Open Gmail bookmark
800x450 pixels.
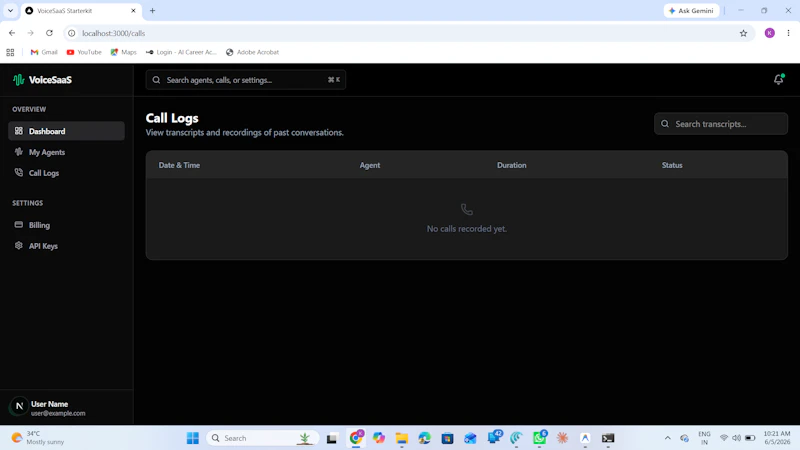44,52
